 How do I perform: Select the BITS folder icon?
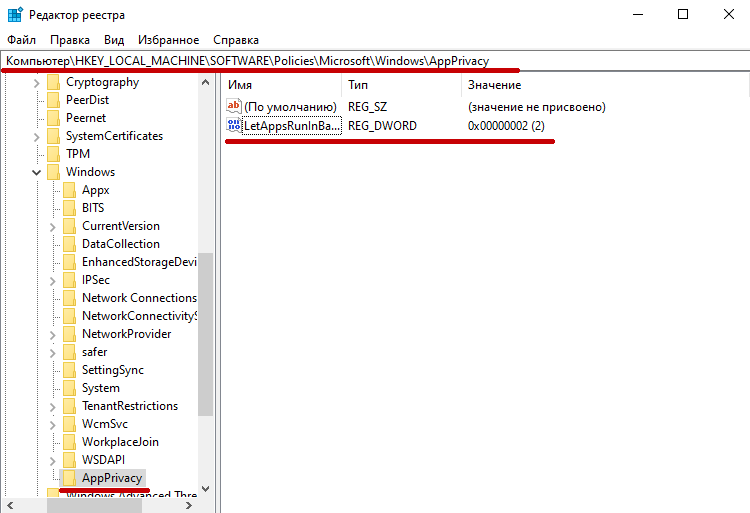pyautogui.click(x=69, y=208)
